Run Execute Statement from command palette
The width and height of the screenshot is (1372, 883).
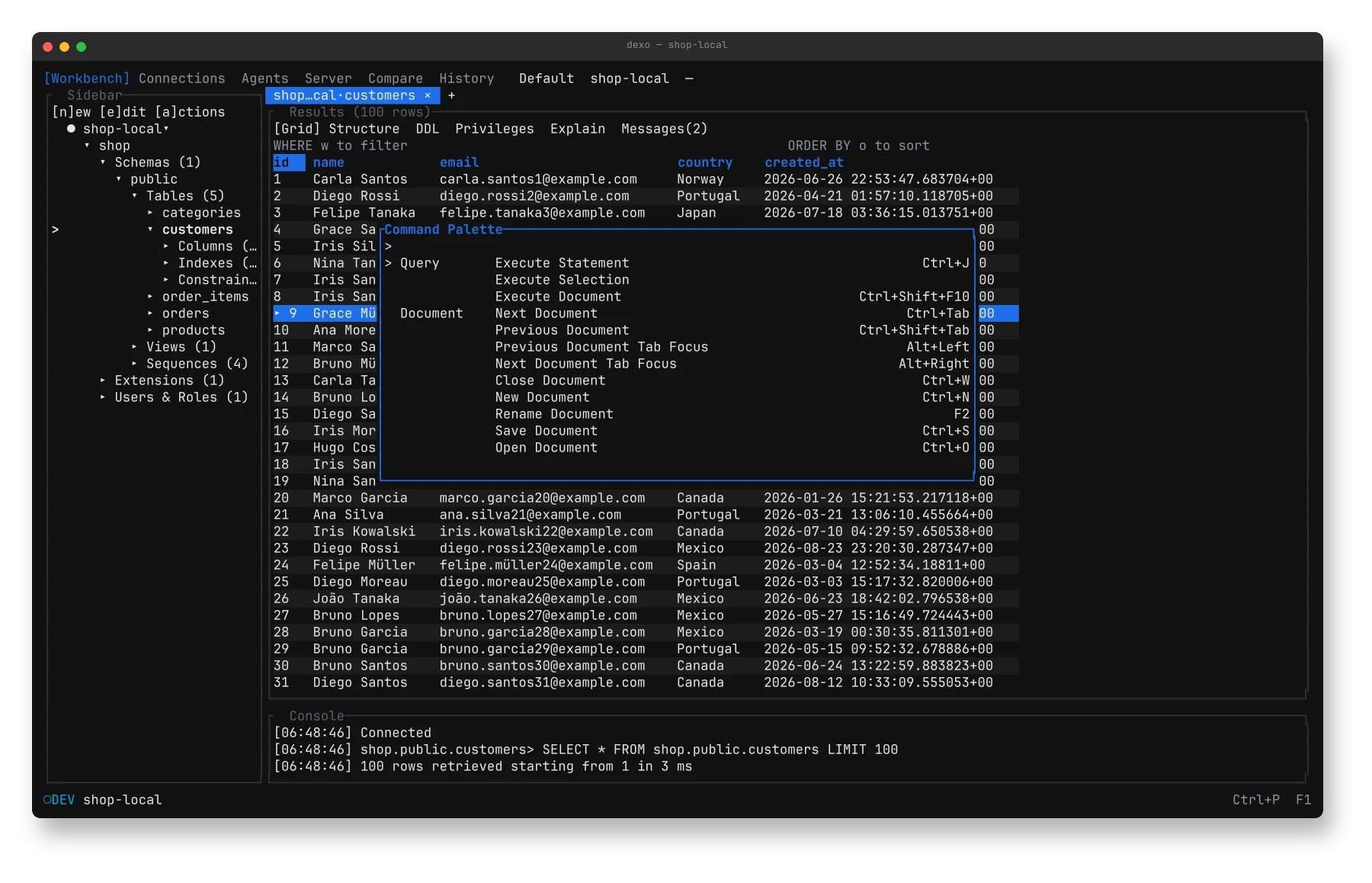677,263
